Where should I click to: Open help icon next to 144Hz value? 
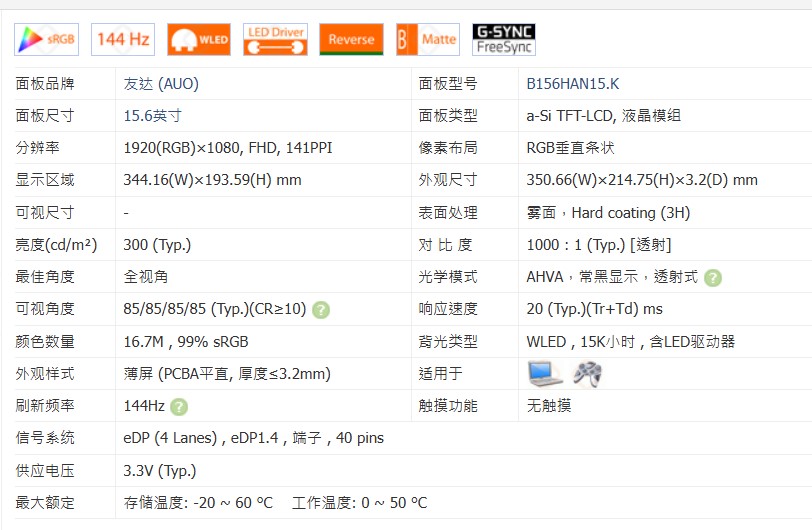pyautogui.click(x=178, y=407)
